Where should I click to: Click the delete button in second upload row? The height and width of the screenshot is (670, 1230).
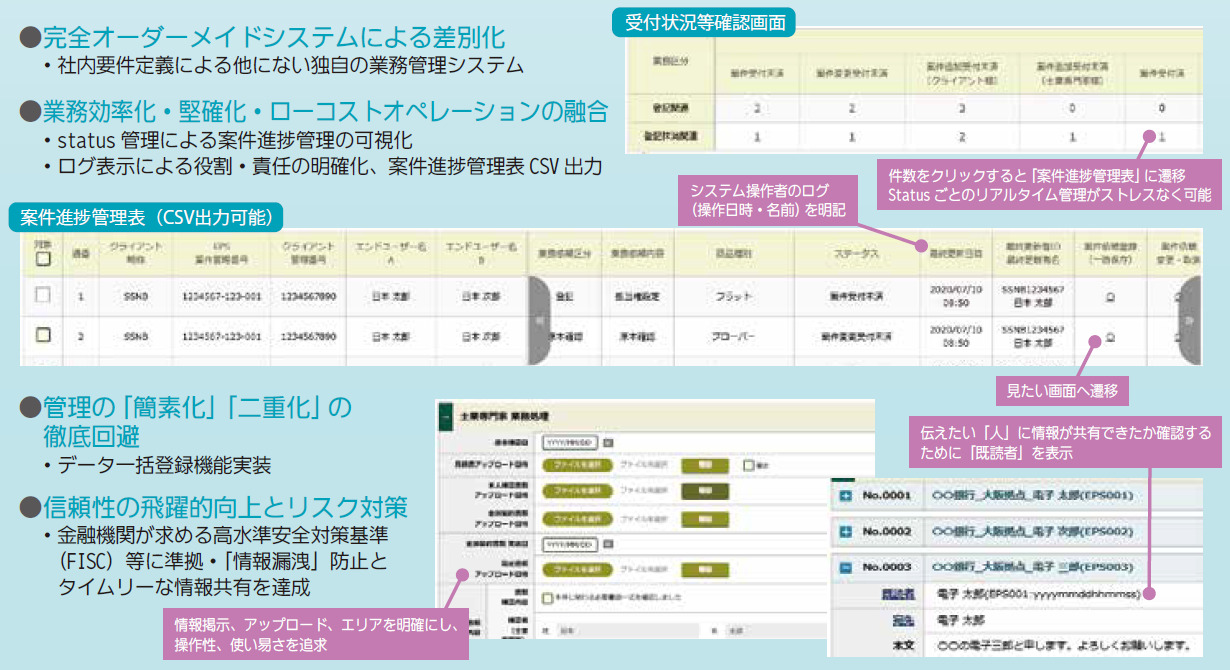pos(705,491)
